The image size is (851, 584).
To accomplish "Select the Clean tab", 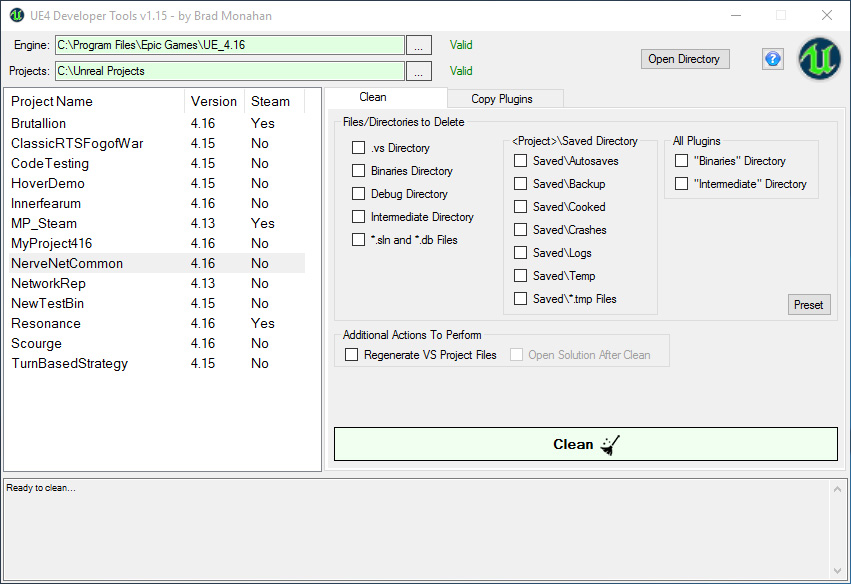I will point(373,98).
